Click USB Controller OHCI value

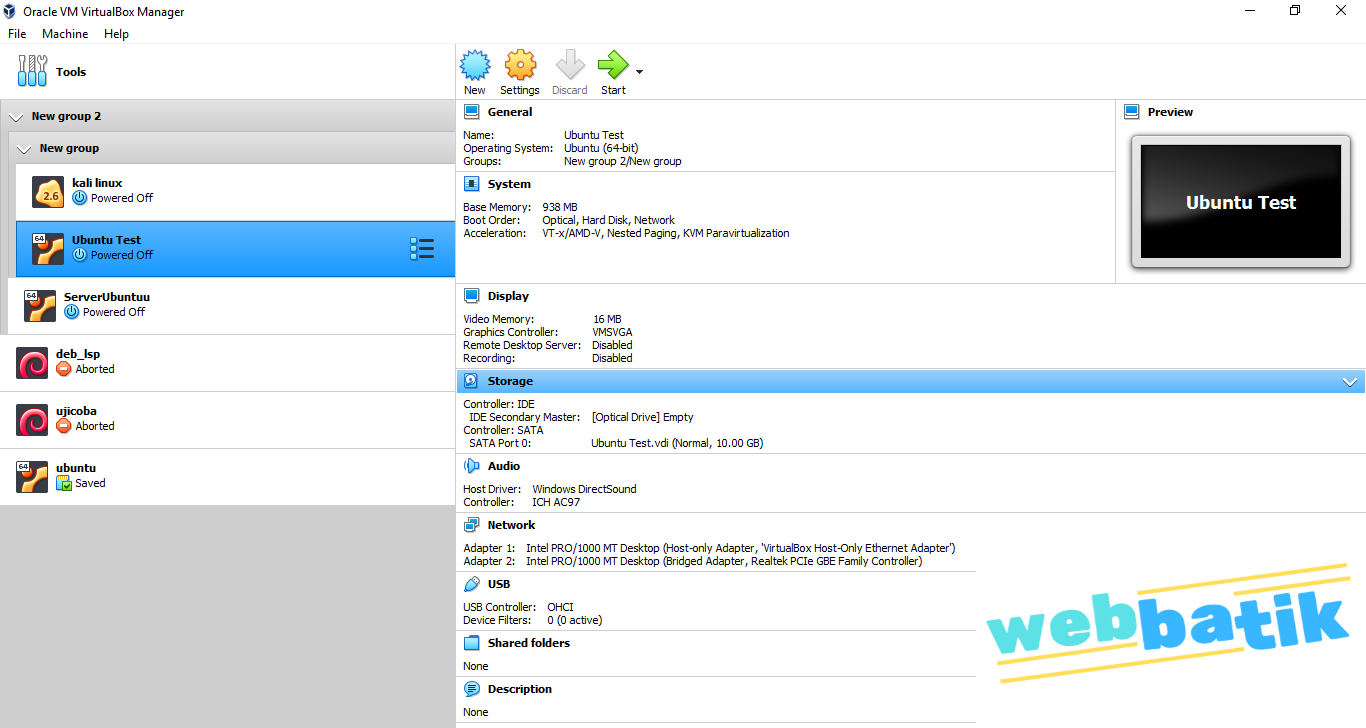click(x=560, y=607)
